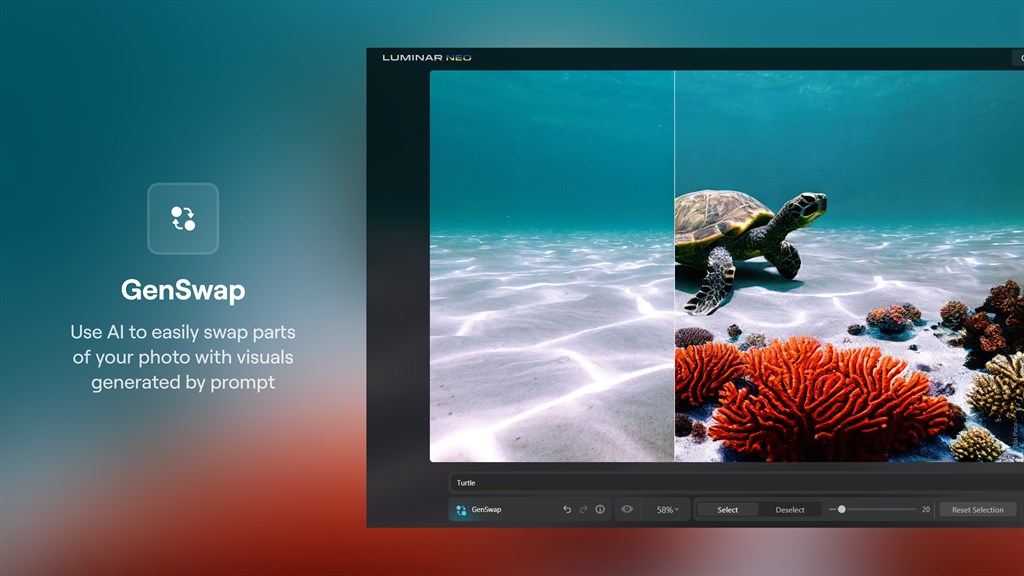Screen dimensions: 1024x576
Task: Switch to Deselect mode
Action: coord(790,510)
